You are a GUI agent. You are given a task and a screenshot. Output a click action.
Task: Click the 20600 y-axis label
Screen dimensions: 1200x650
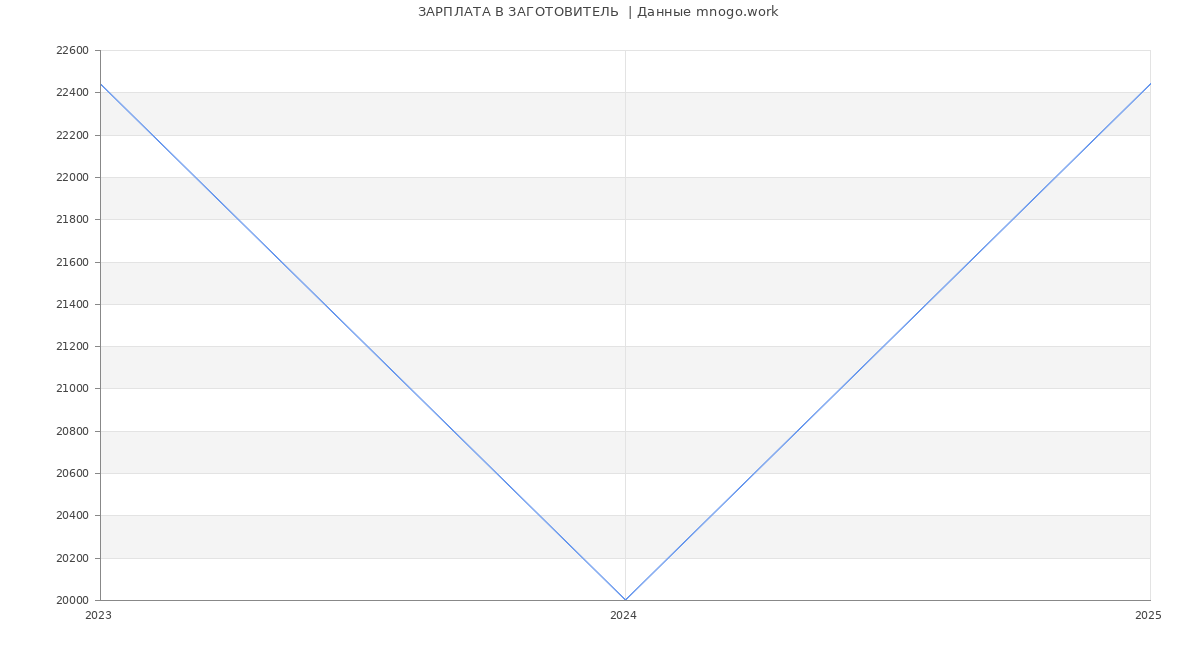pyautogui.click(x=72, y=474)
